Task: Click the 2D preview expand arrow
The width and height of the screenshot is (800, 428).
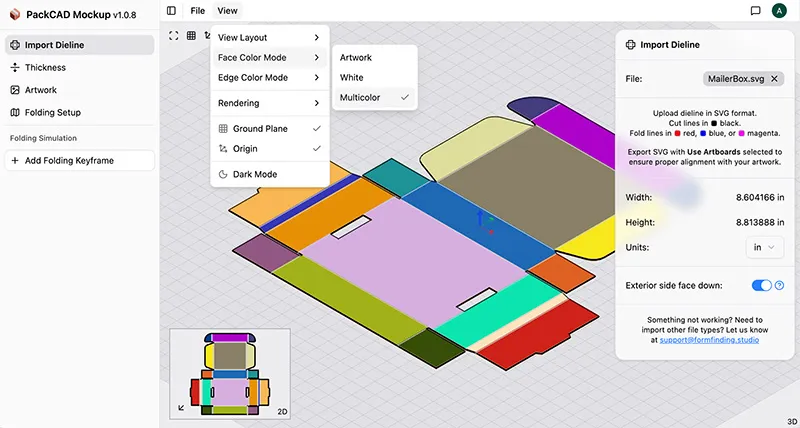Action: pos(181,407)
